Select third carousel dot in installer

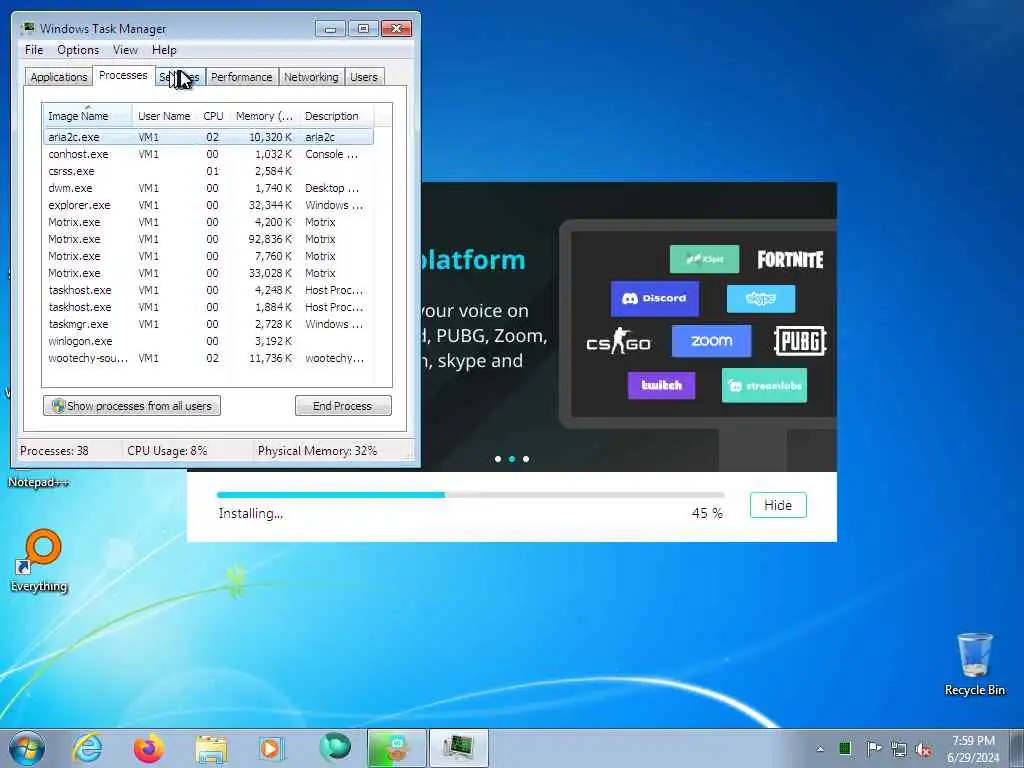pyautogui.click(x=526, y=459)
